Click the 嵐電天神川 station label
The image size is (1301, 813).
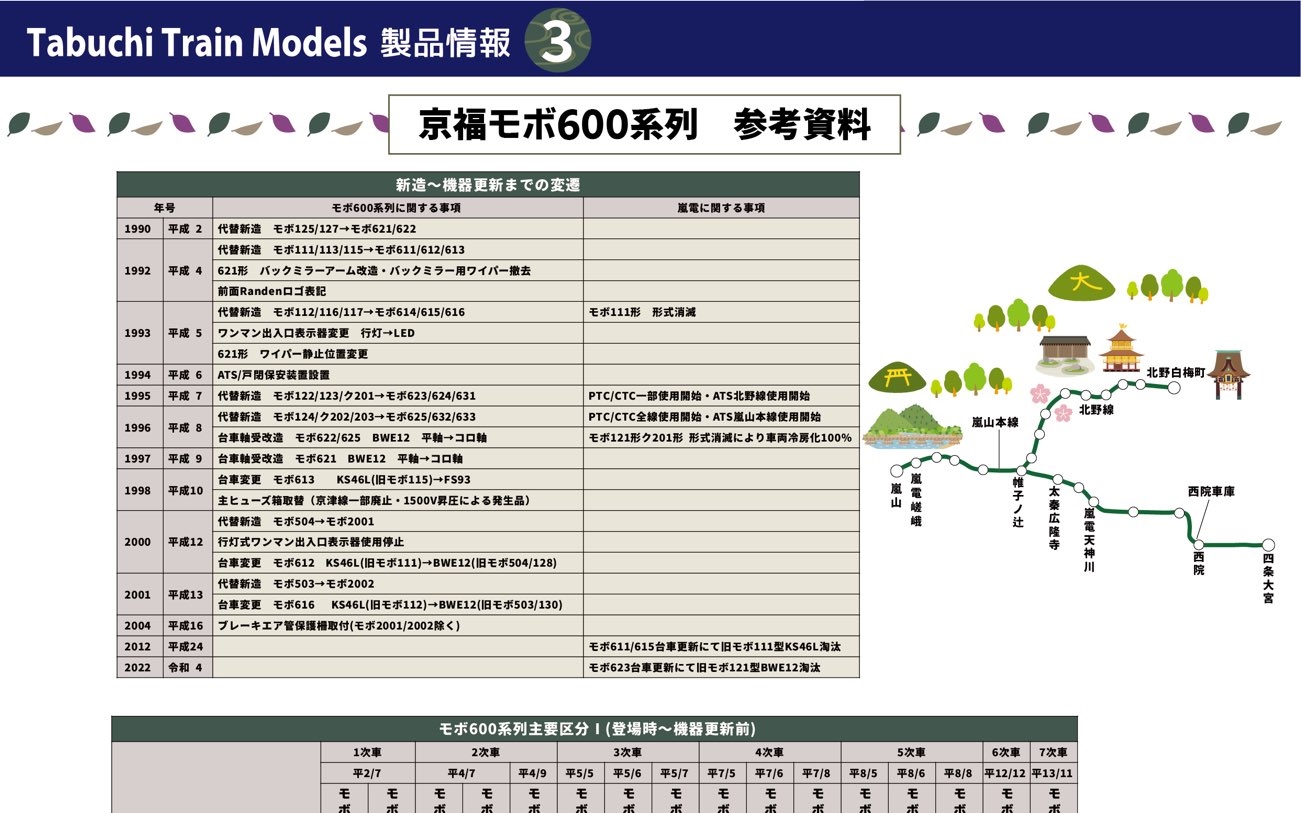1090,540
